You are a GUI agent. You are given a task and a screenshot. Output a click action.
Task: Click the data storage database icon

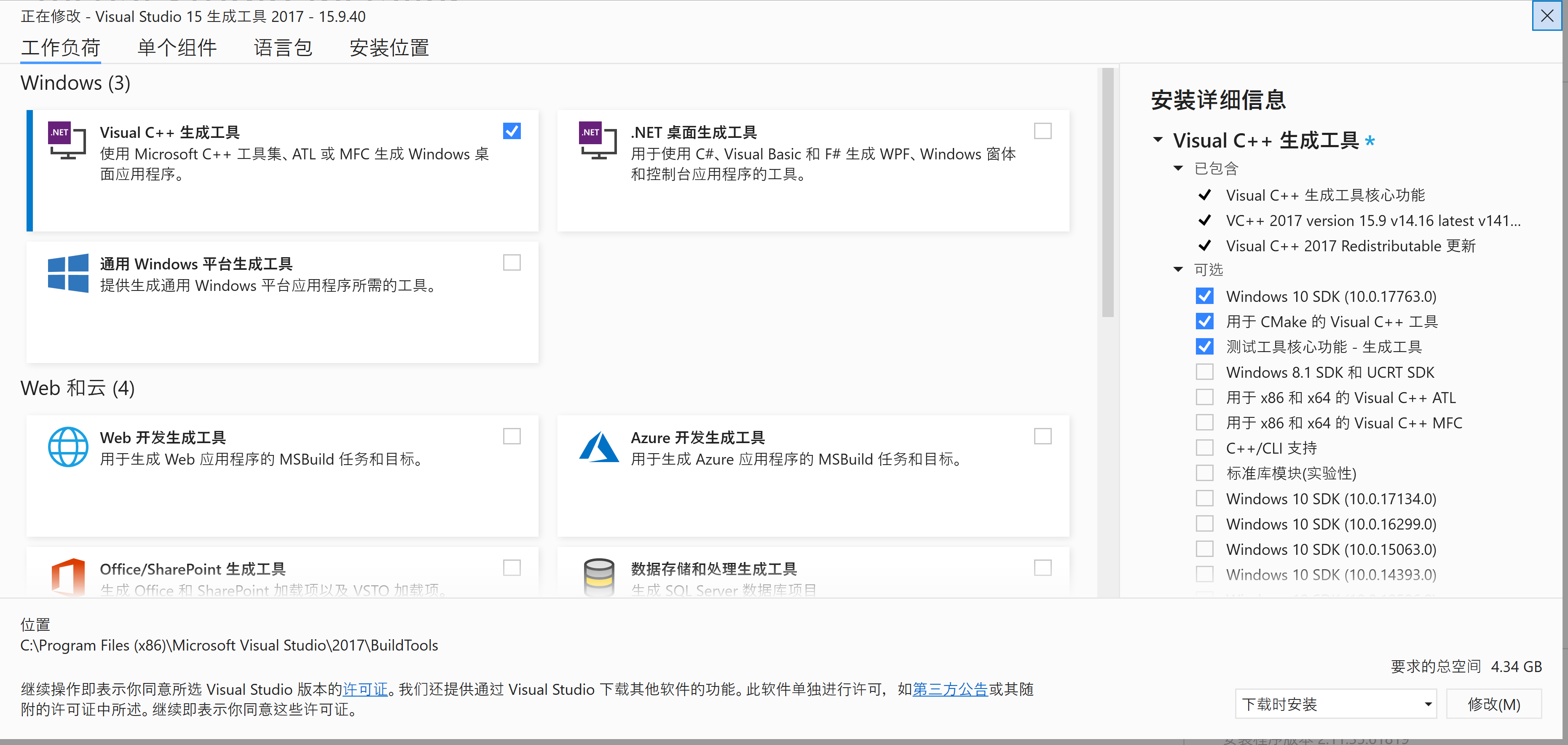pyautogui.click(x=598, y=576)
